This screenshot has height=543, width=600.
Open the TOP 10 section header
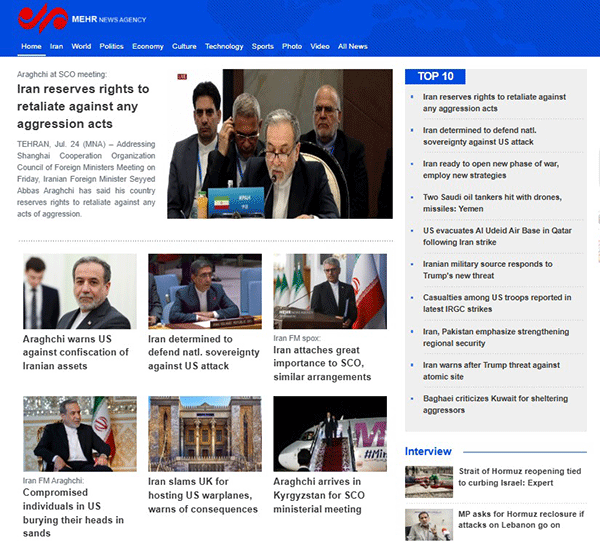click(x=435, y=77)
